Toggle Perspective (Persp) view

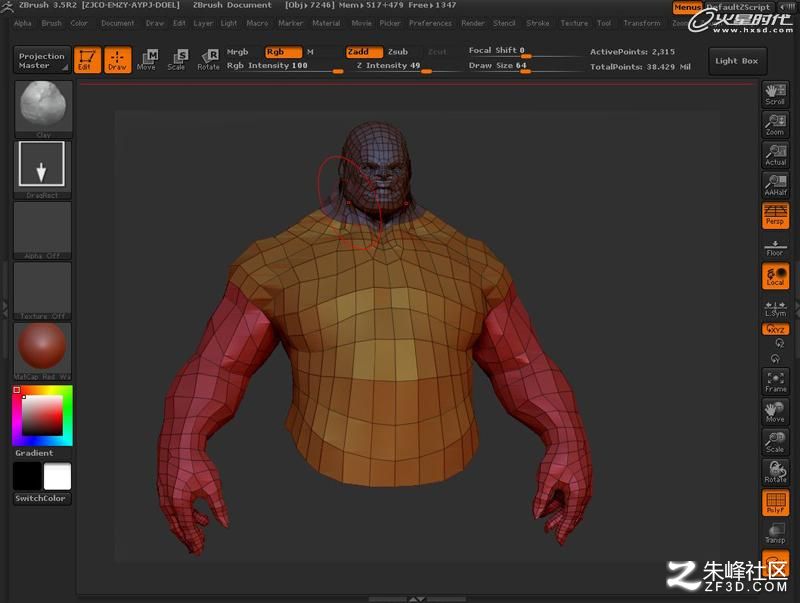(775, 215)
